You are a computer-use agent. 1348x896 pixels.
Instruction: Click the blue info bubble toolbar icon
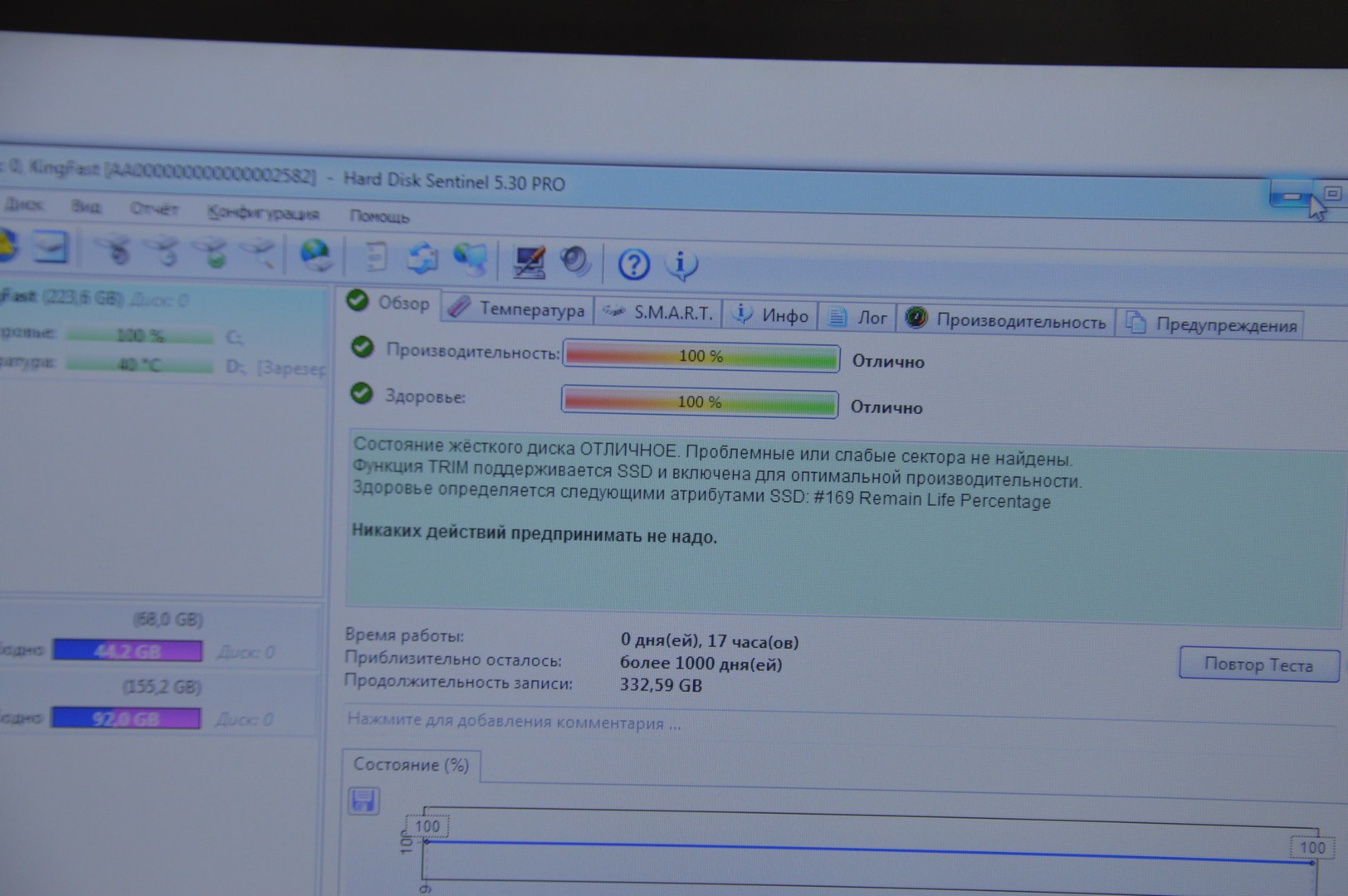coord(681,265)
